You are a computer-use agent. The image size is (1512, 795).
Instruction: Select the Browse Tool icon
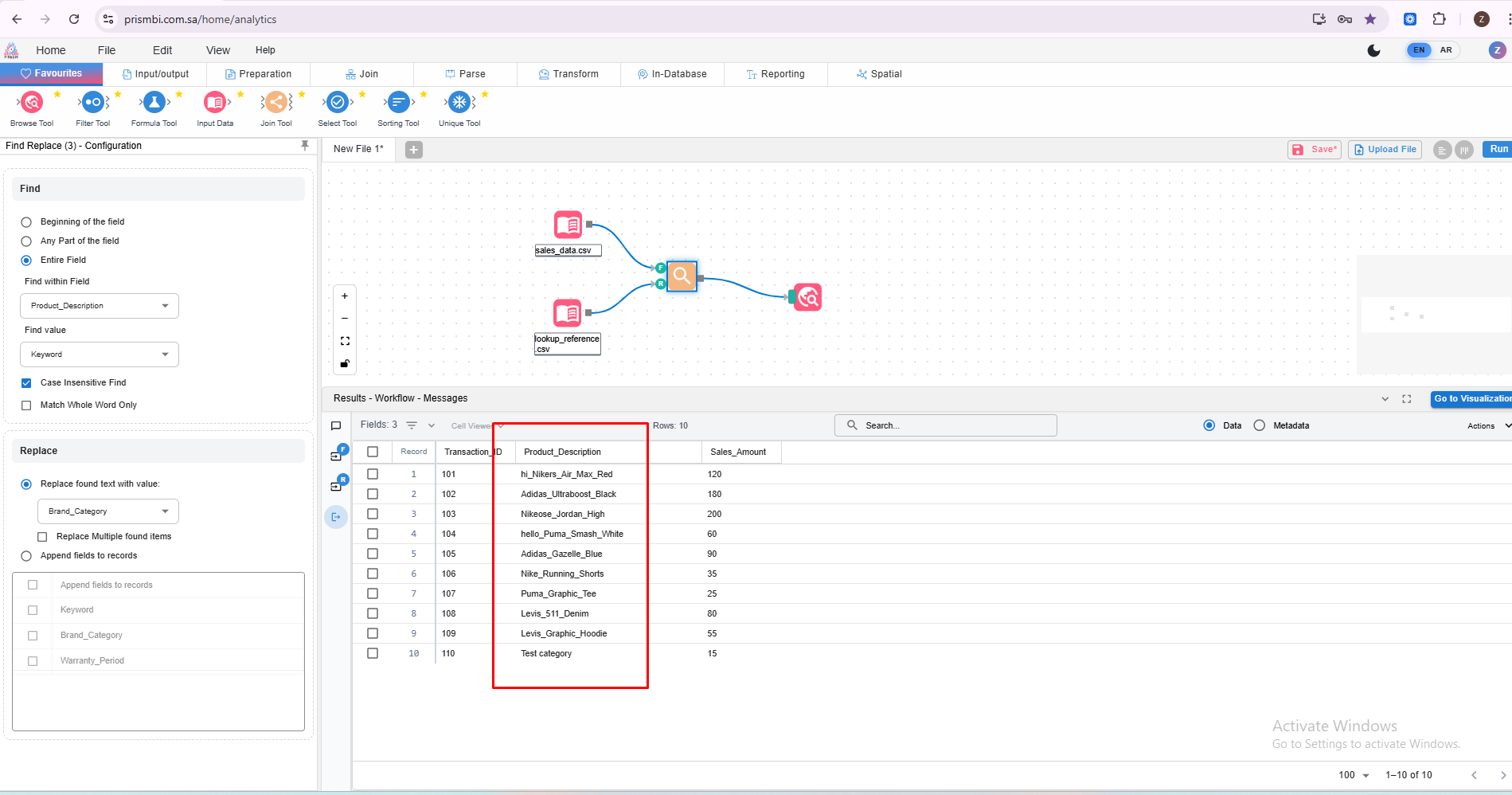32,103
